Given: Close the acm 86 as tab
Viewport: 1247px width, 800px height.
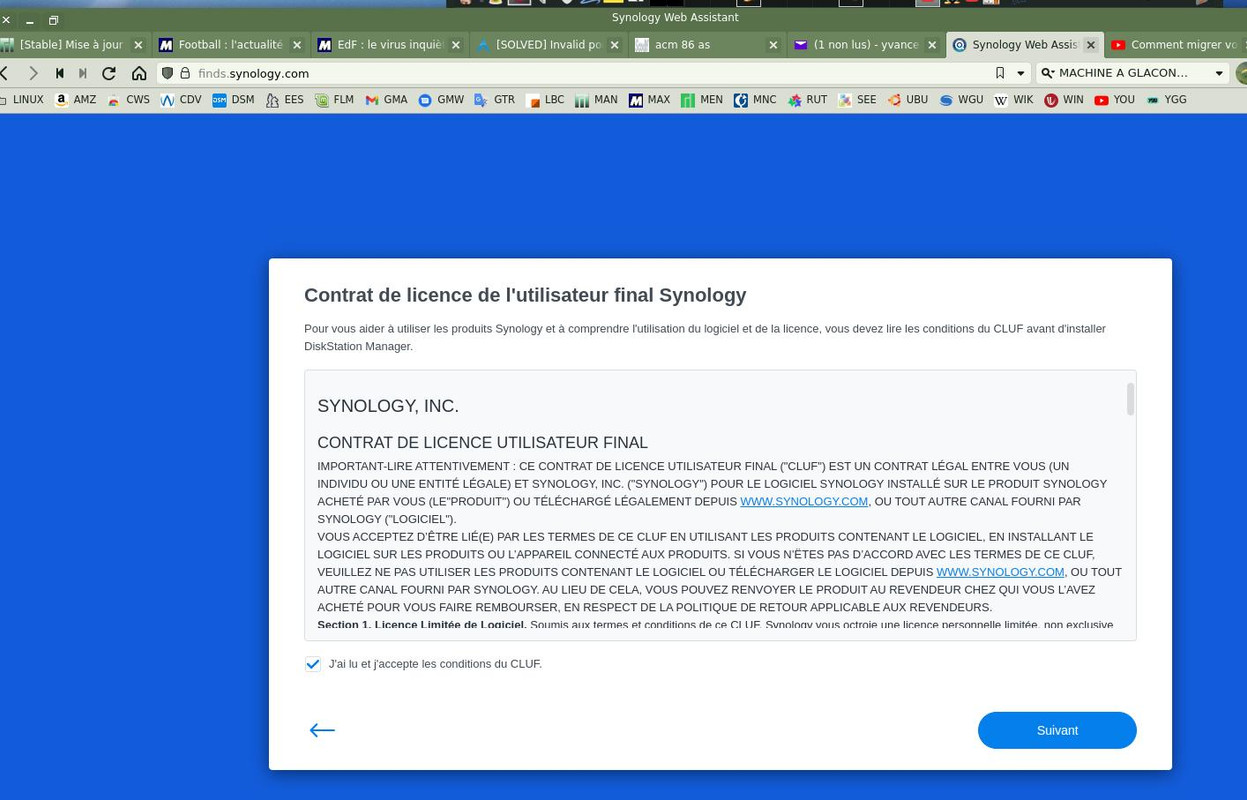Looking at the screenshot, I should pyautogui.click(x=773, y=45).
